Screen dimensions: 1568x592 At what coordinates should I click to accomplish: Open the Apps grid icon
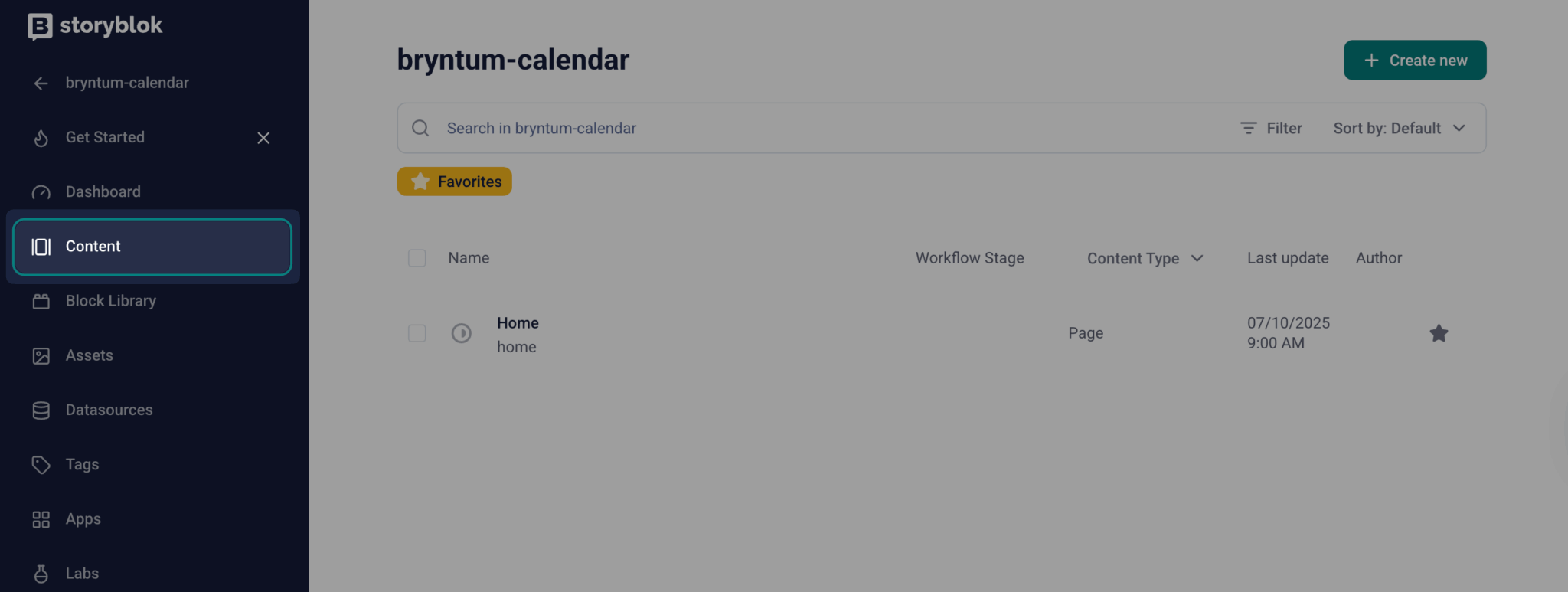[x=41, y=520]
